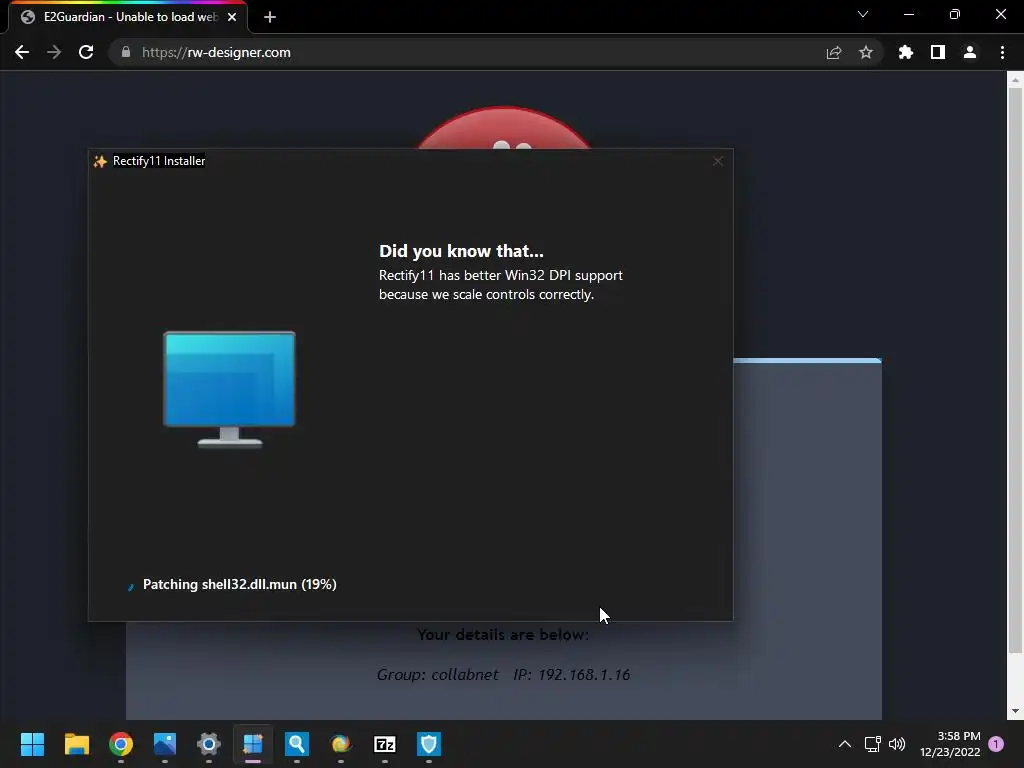Click the Did you know that heading
This screenshot has width=1024, height=768.
point(461,251)
